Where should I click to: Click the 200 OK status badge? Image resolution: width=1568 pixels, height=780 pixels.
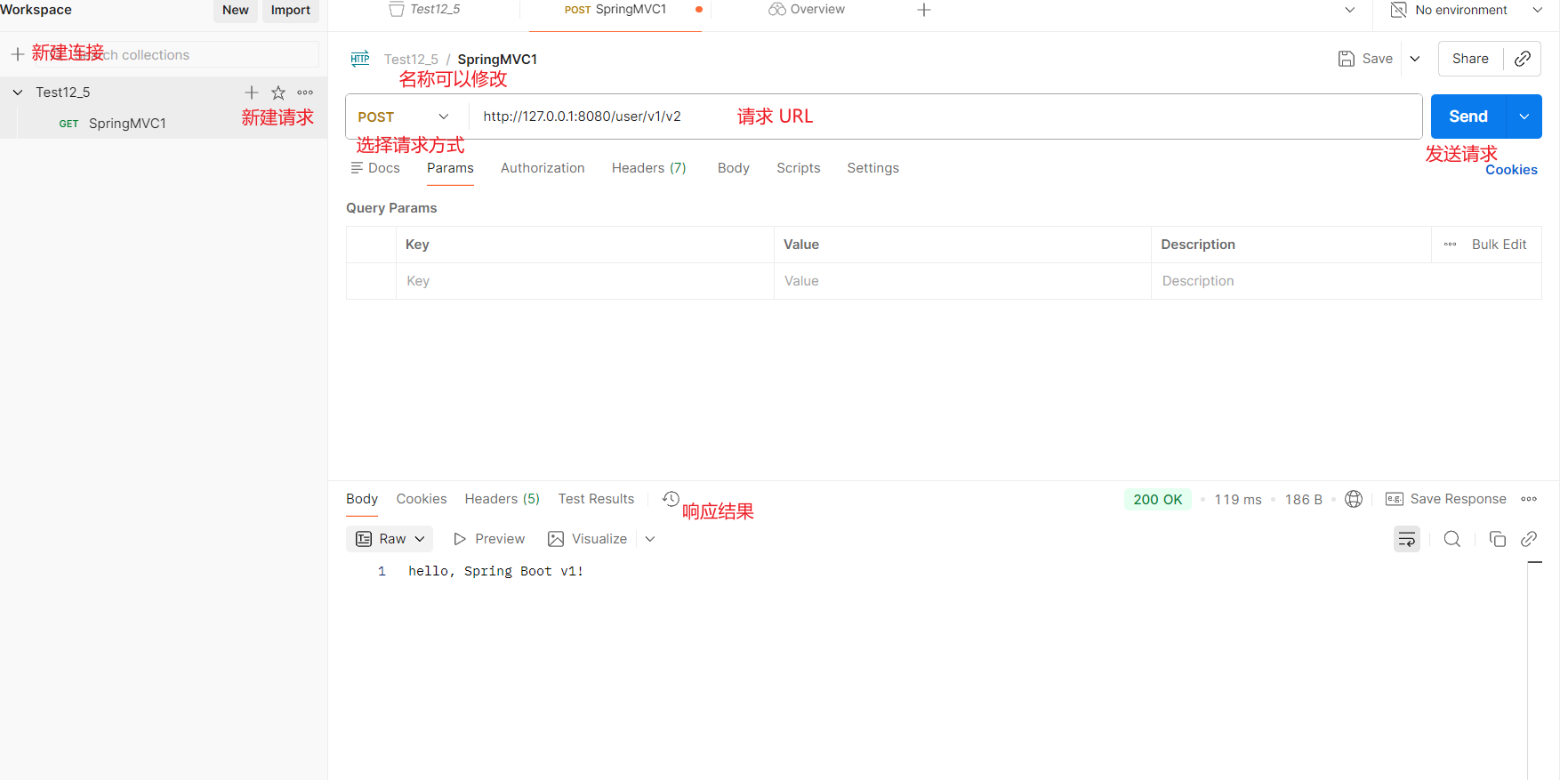point(1158,499)
